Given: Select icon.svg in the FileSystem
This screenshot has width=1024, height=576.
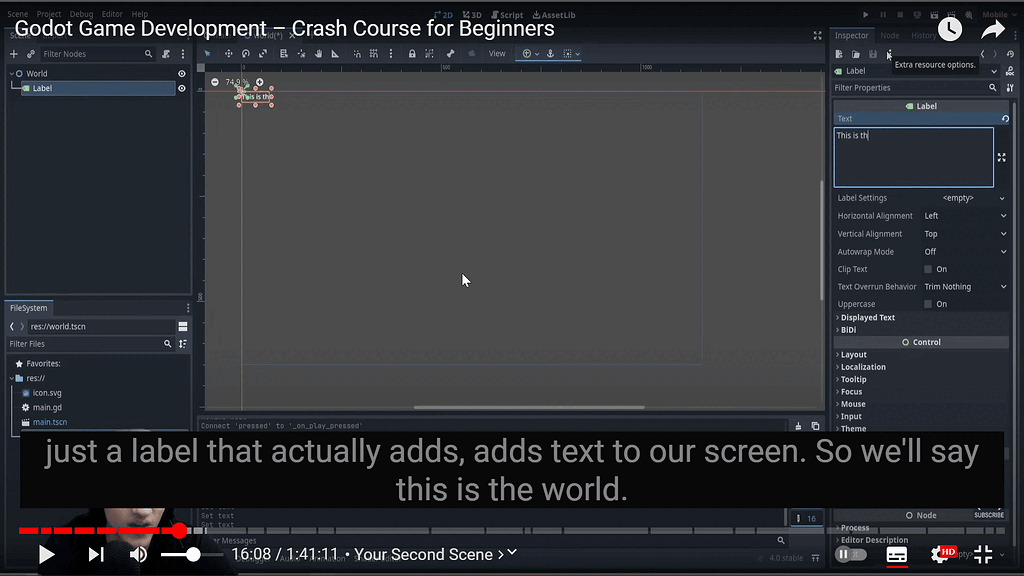Looking at the screenshot, I should tap(47, 393).
